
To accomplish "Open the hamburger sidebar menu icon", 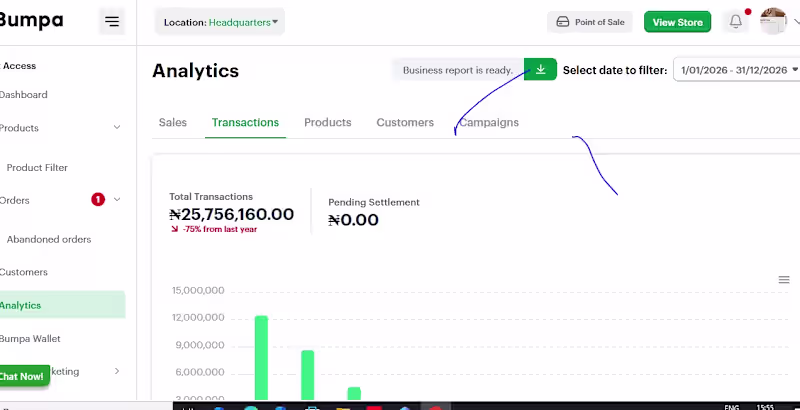I will coord(112,21).
